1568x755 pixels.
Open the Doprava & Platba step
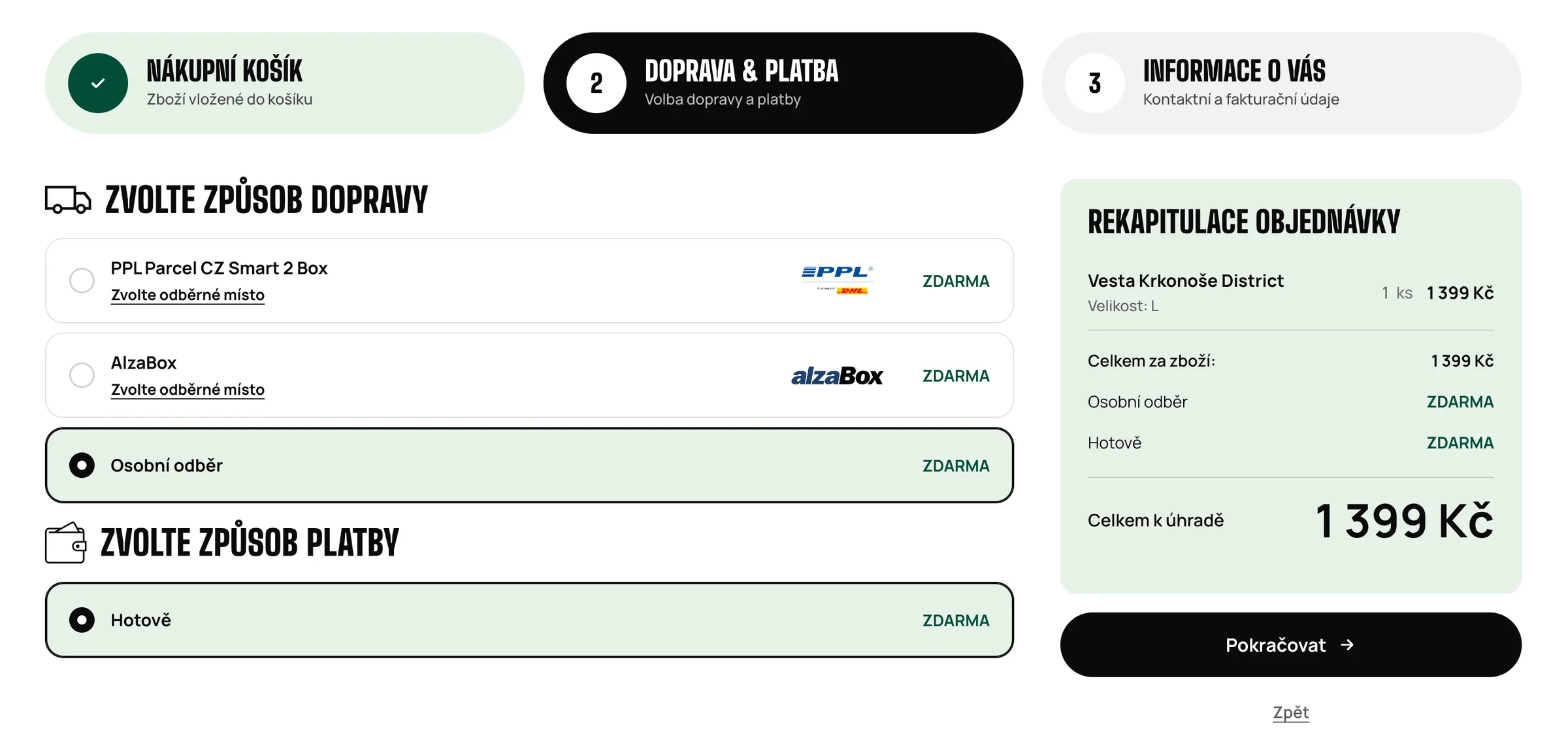[783, 83]
